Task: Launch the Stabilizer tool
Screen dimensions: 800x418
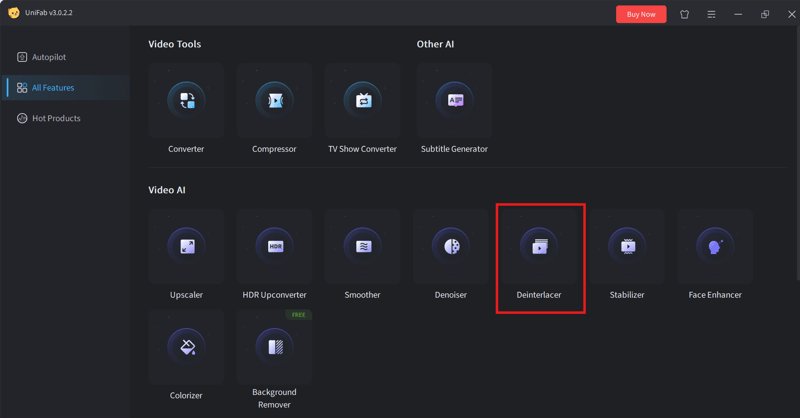Action: (x=627, y=247)
